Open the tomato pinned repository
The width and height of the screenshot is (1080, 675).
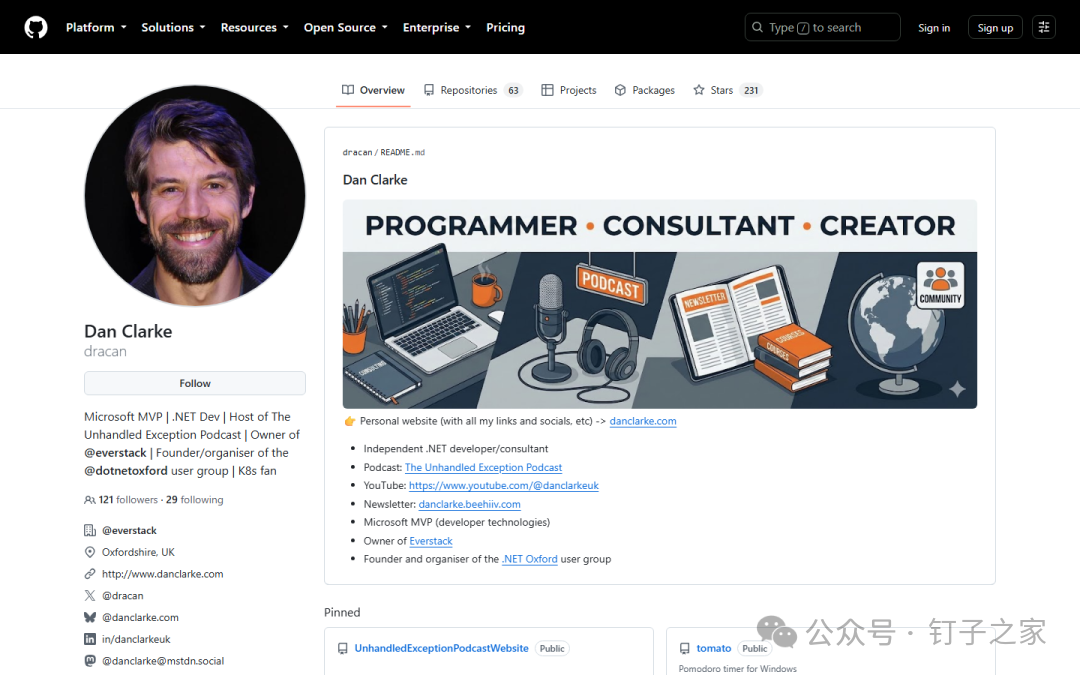714,648
